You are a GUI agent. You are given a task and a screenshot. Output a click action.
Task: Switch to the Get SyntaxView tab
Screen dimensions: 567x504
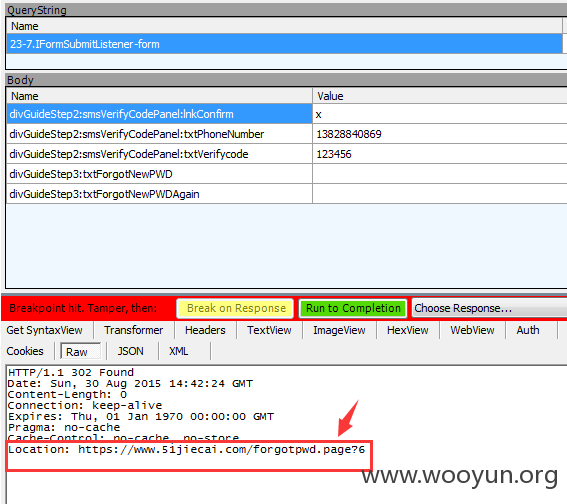point(44,330)
